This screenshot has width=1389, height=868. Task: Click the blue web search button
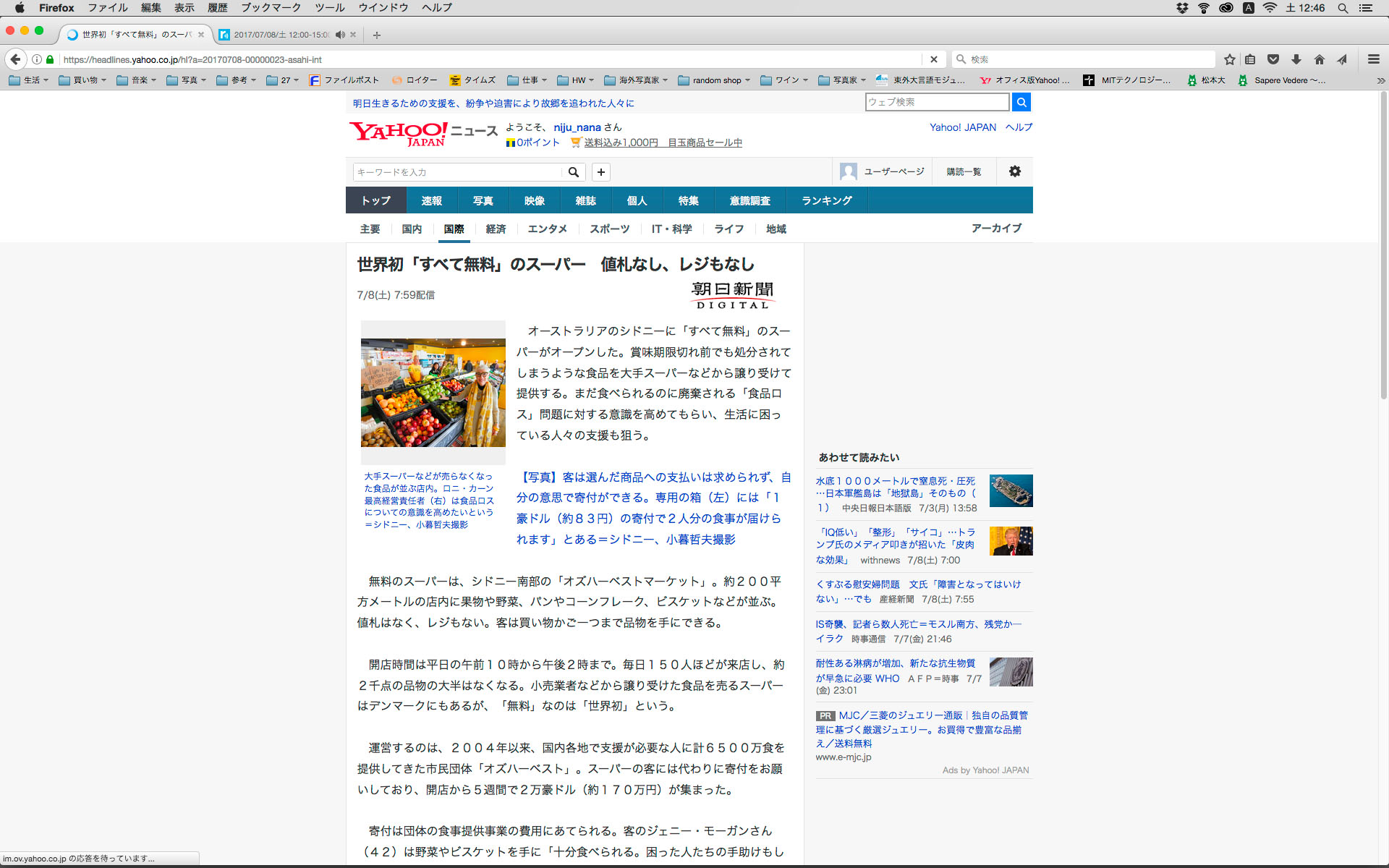point(1021,102)
